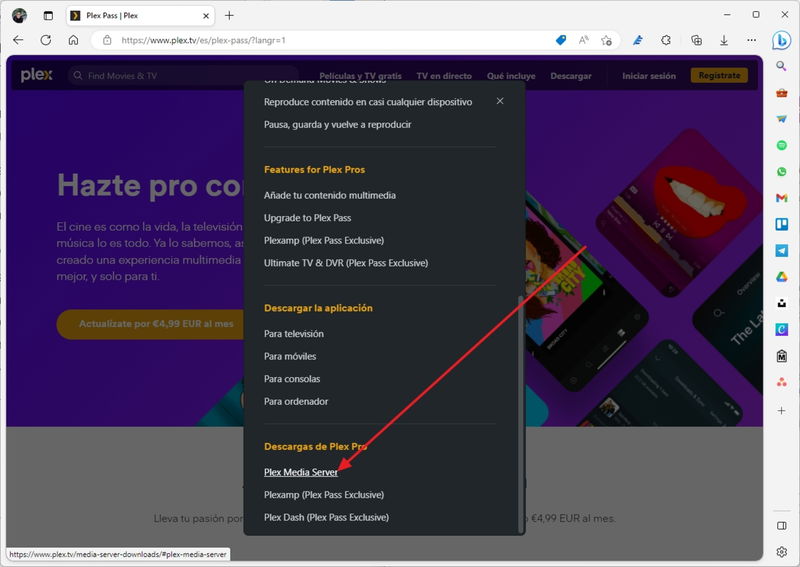Close the Plex menu overlay with X

pos(500,101)
